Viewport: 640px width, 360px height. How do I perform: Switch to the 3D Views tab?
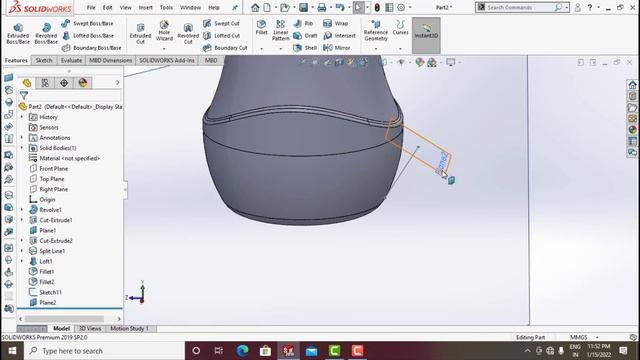90,329
